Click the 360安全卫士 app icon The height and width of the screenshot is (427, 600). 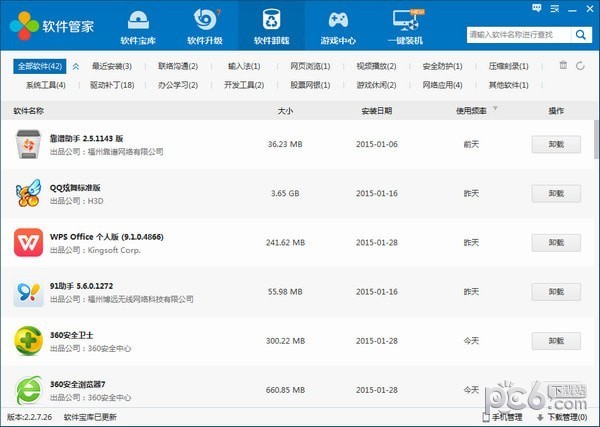(x=27, y=340)
